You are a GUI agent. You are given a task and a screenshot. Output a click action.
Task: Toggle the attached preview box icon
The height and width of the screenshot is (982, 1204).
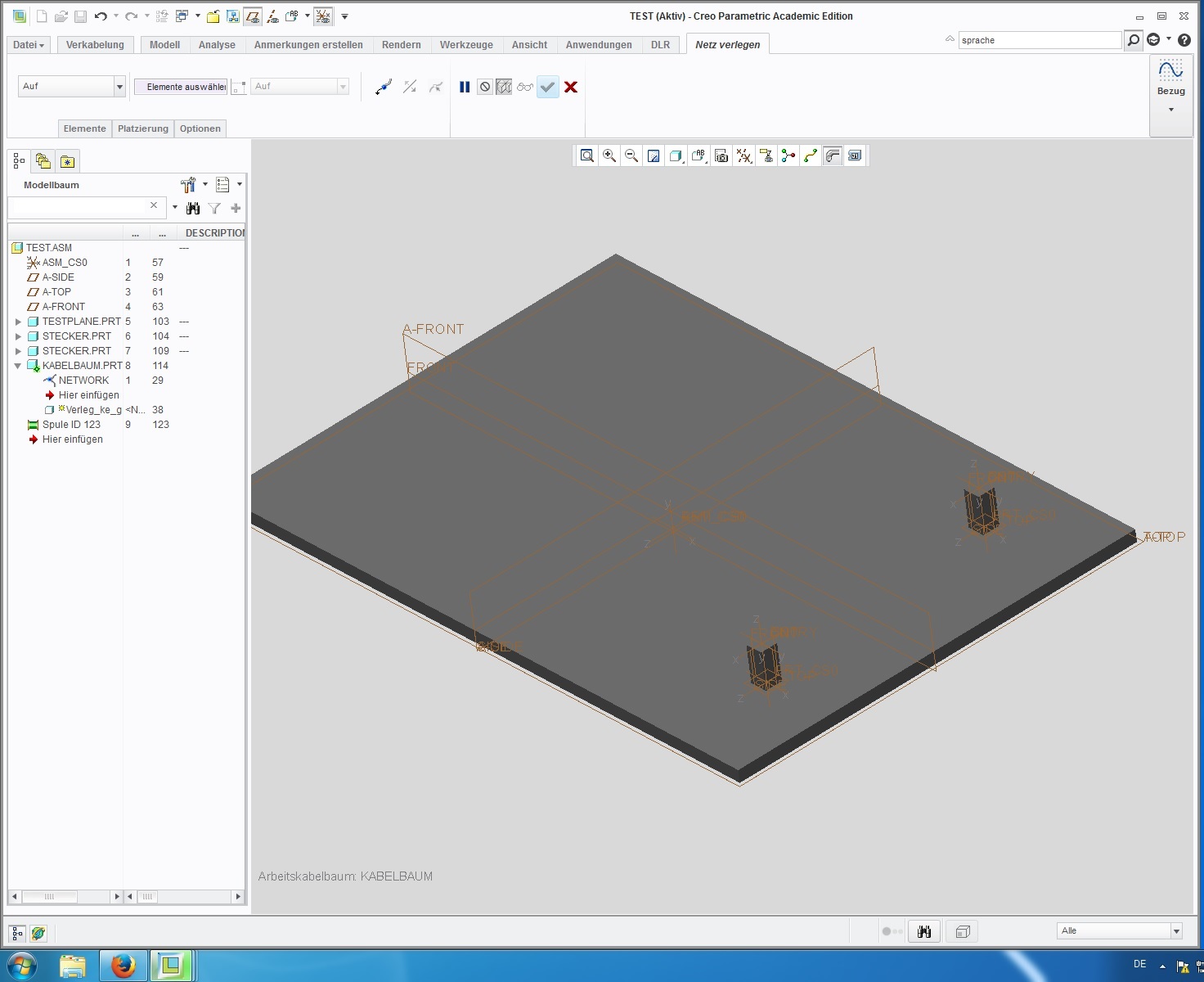click(505, 87)
